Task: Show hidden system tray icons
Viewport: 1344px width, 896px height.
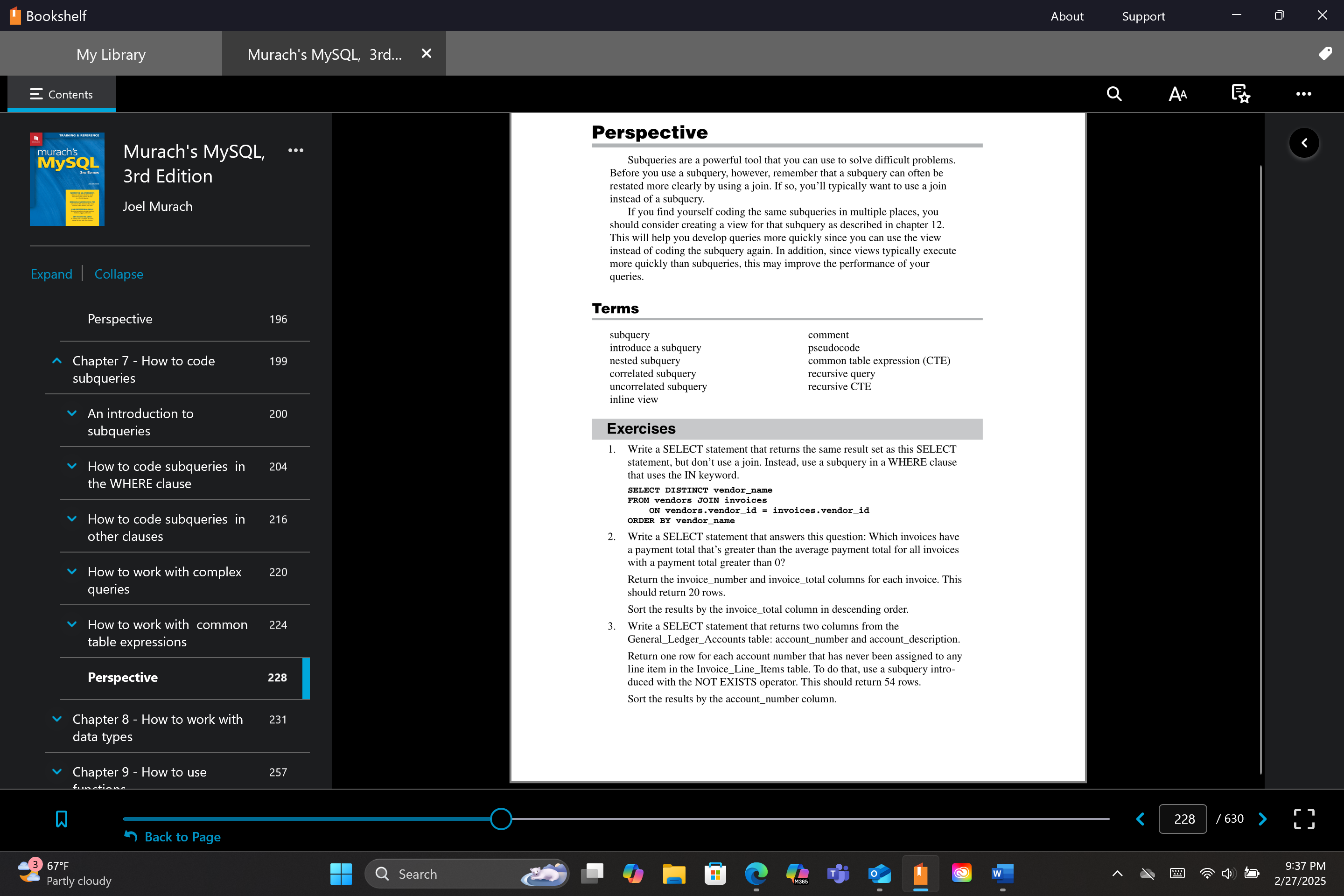Action: tap(1117, 873)
